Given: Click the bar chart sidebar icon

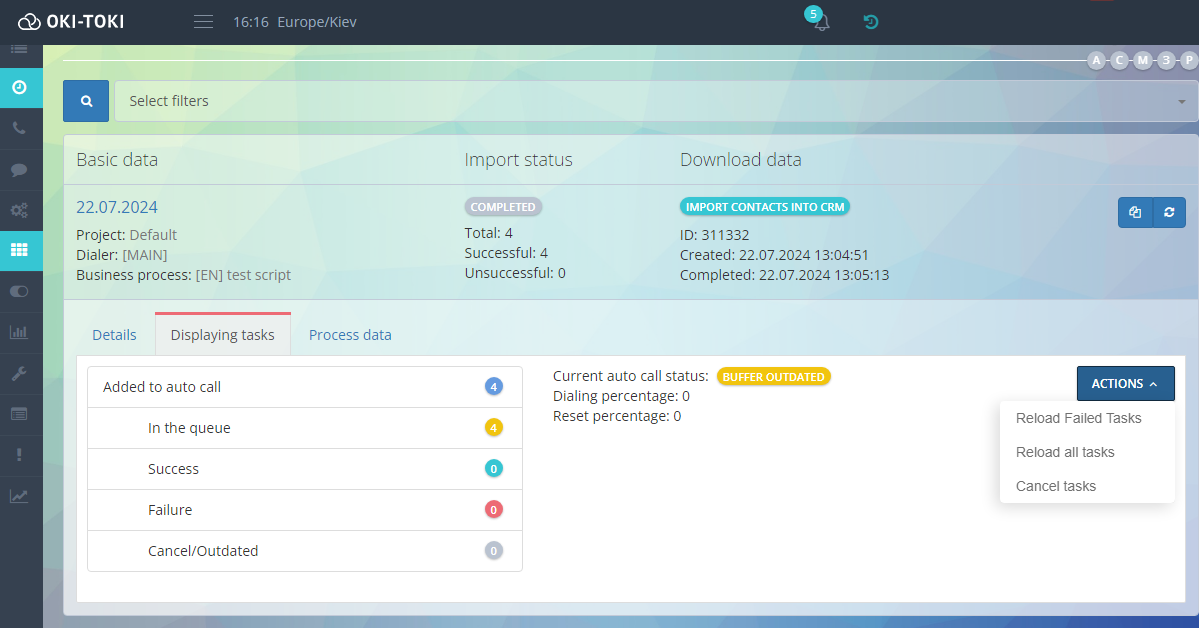Looking at the screenshot, I should pyautogui.click(x=19, y=332).
